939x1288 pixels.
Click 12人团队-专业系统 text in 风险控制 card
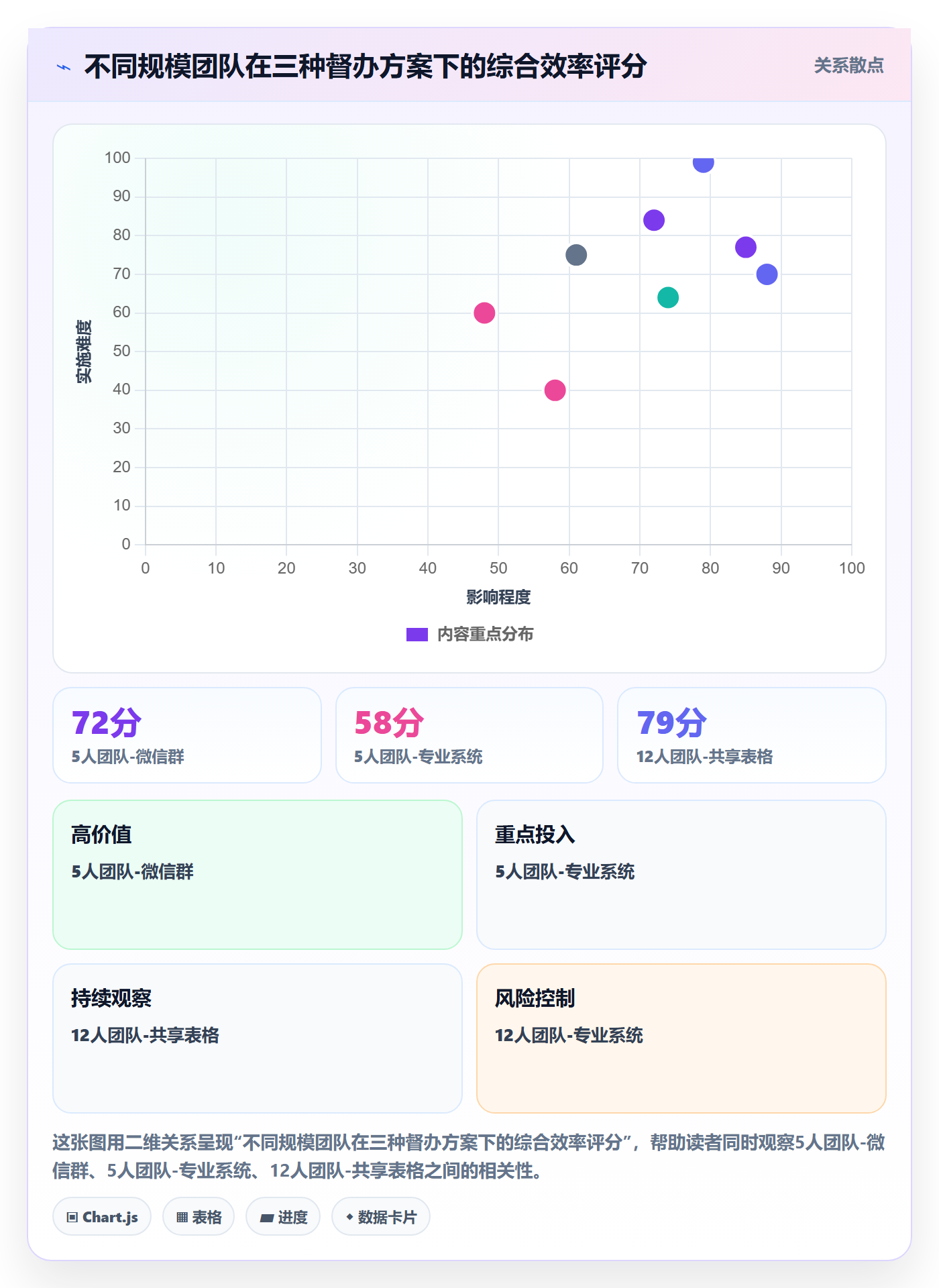(569, 1035)
